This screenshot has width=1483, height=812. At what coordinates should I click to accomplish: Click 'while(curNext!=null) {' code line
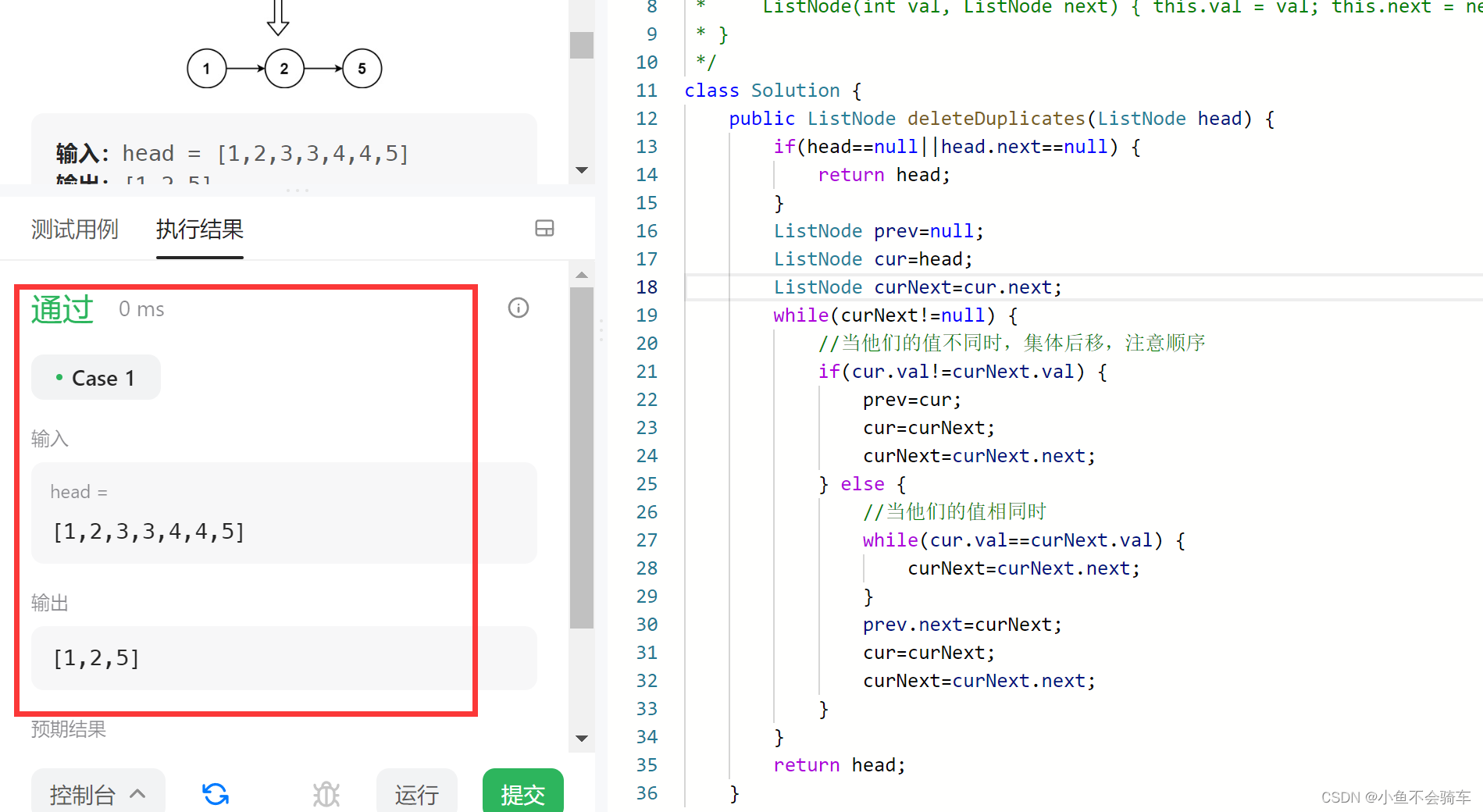(896, 315)
